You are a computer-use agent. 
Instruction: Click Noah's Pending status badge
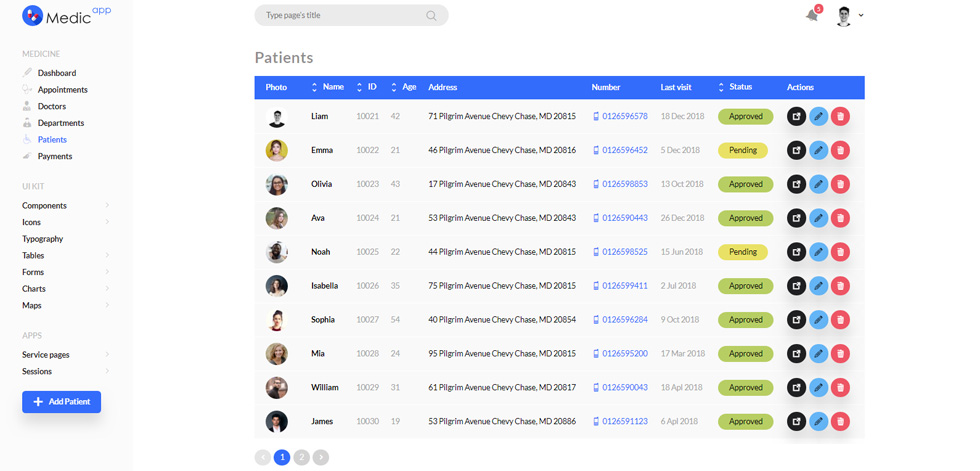(x=742, y=252)
